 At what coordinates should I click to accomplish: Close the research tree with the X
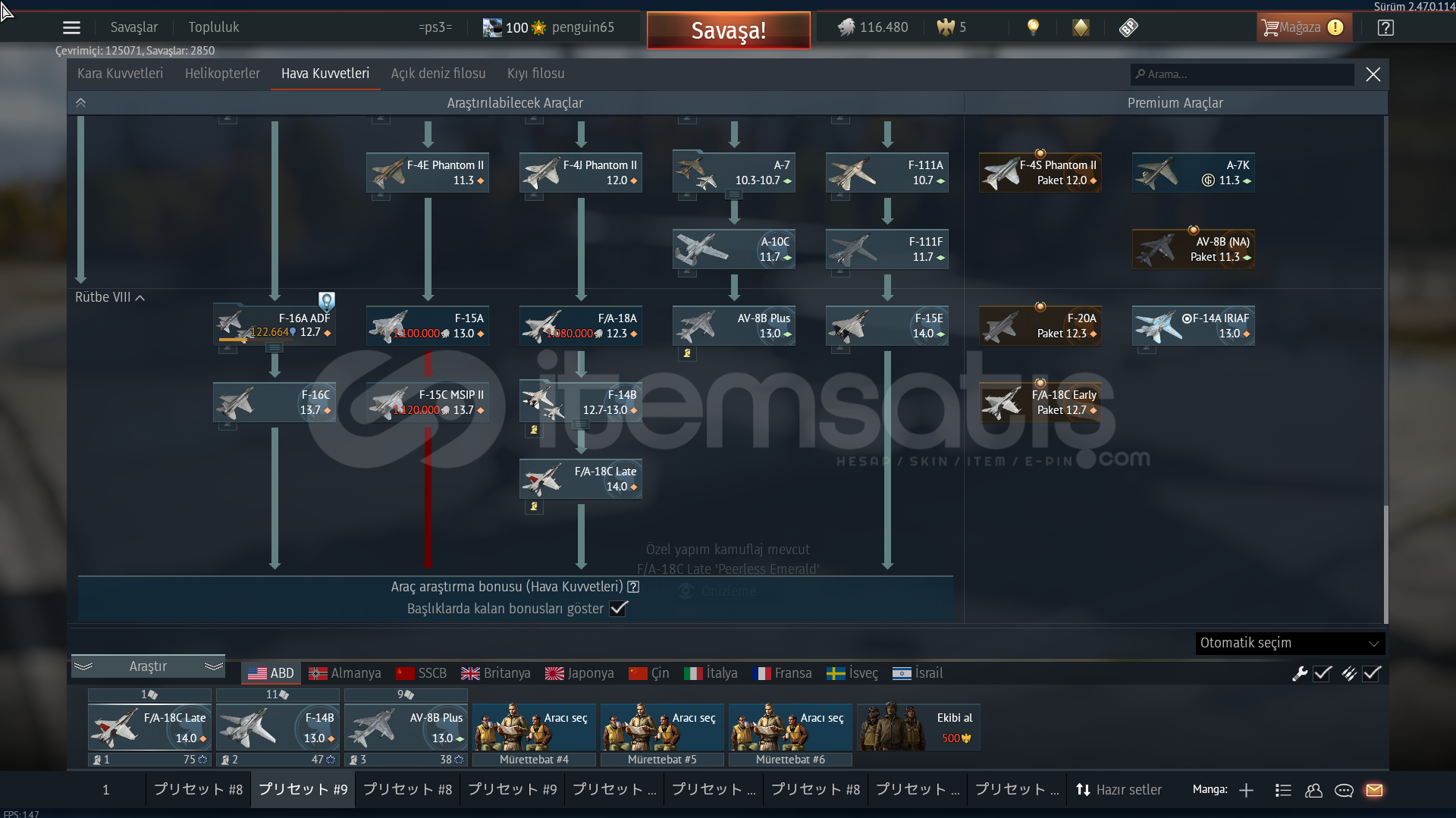tap(1373, 74)
